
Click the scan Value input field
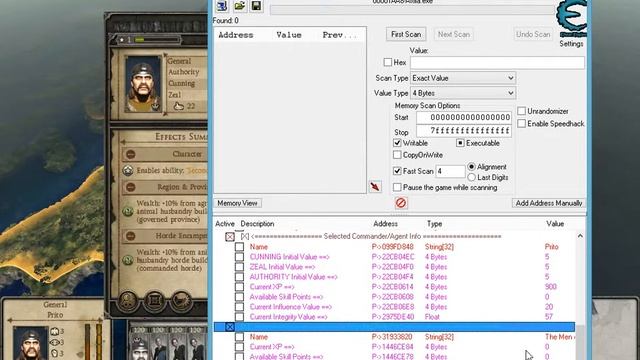497,62
